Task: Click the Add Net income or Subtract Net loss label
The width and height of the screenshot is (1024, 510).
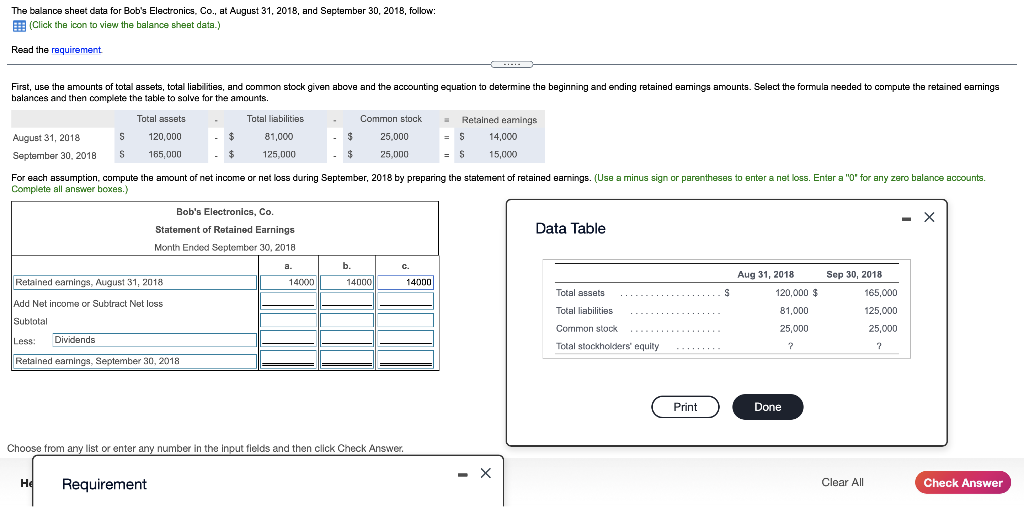Action: [88, 304]
